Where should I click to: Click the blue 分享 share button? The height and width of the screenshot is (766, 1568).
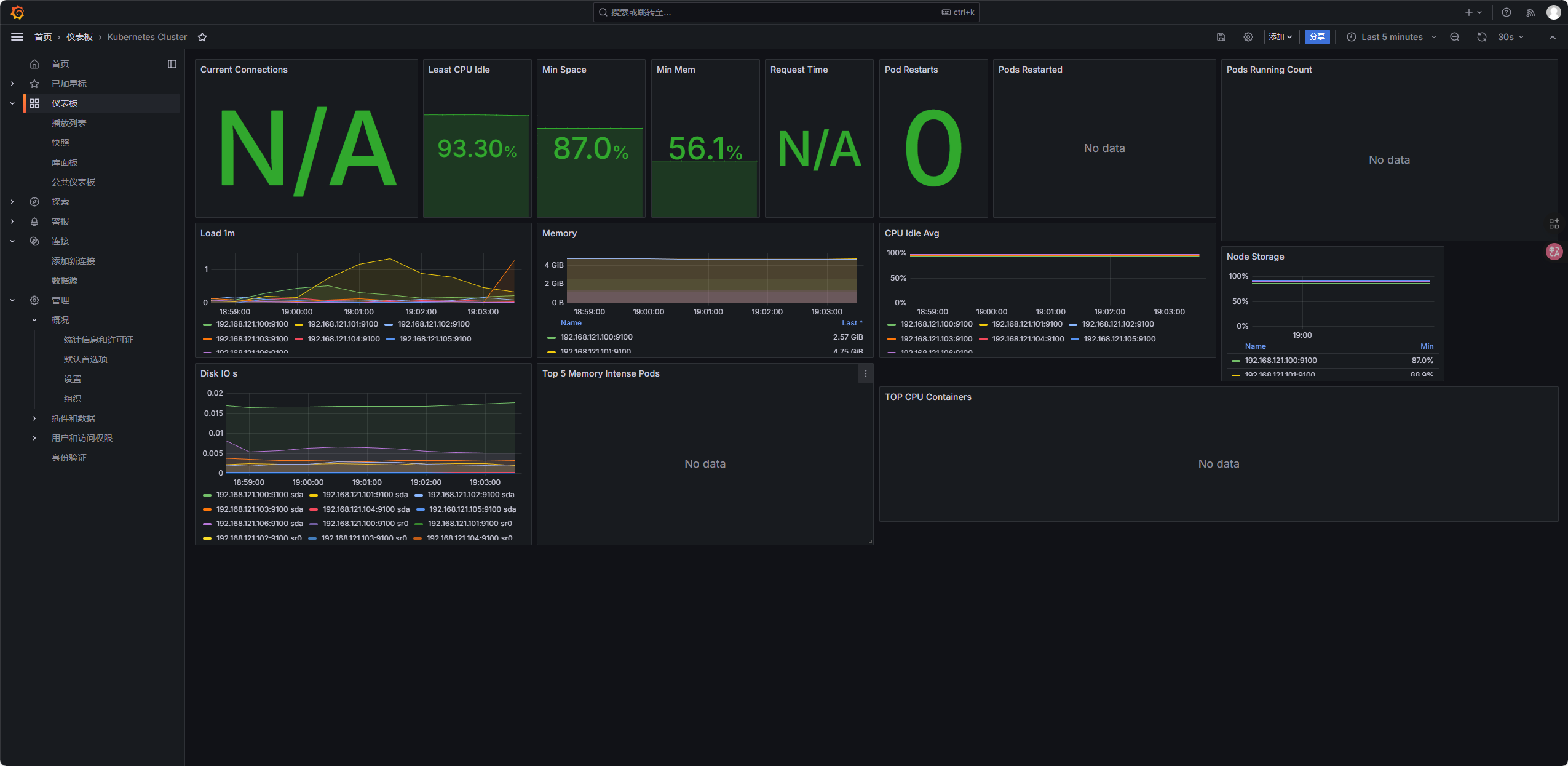point(1317,37)
